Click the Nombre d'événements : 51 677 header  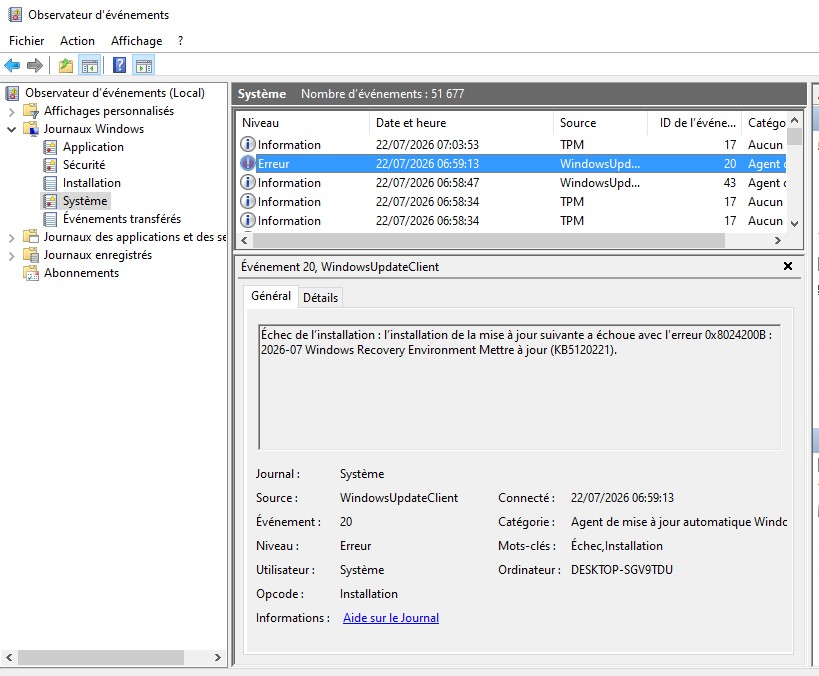coord(382,94)
